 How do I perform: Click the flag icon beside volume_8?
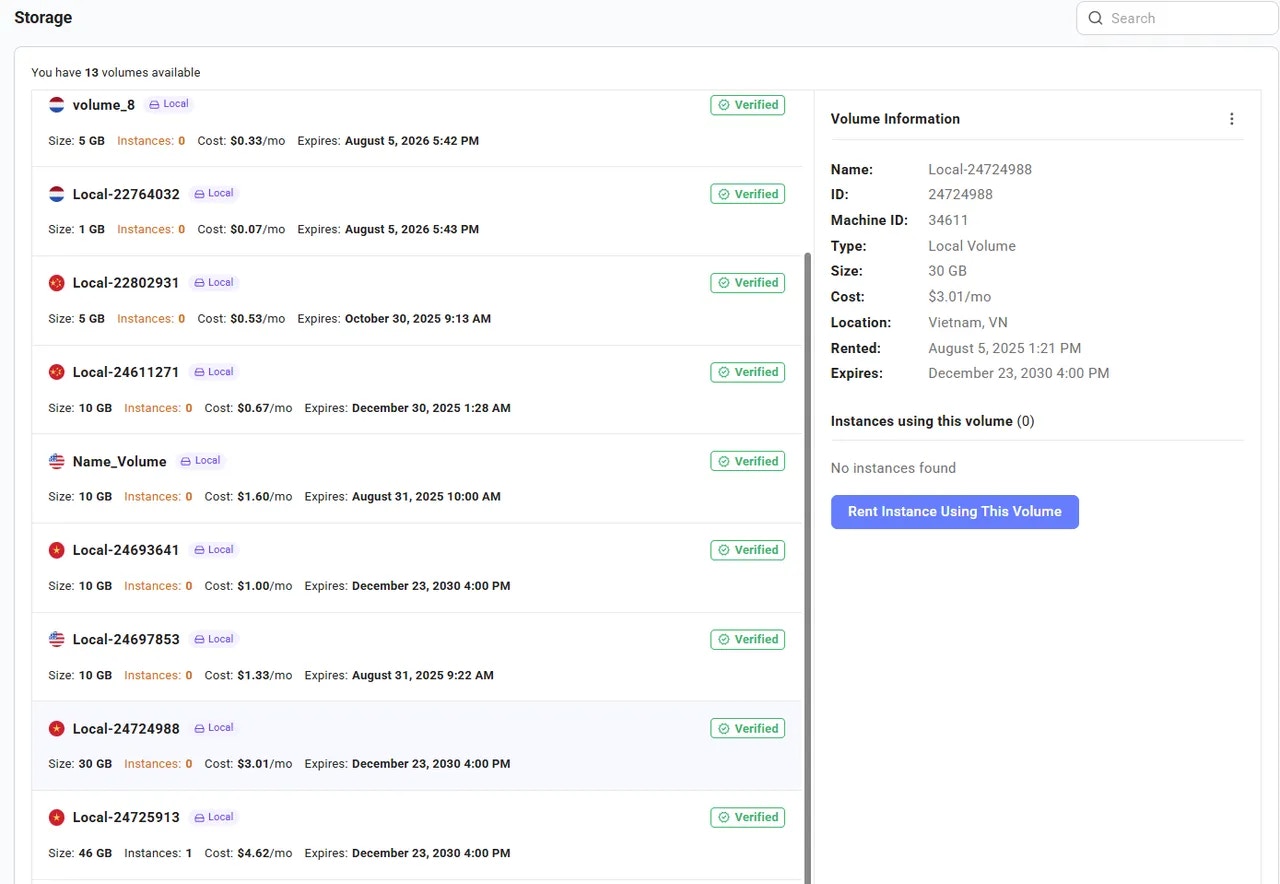coord(57,103)
